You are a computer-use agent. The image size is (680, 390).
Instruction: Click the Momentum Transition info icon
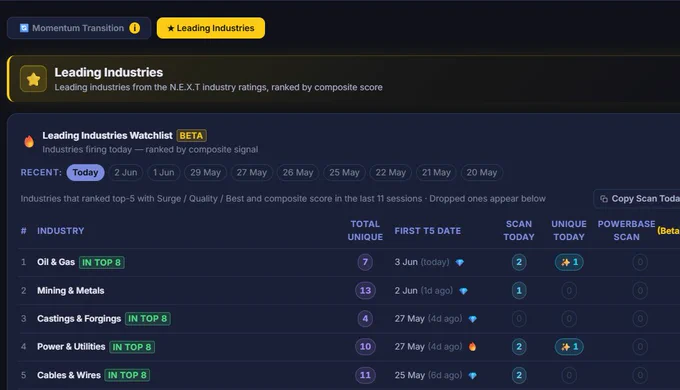(135, 28)
